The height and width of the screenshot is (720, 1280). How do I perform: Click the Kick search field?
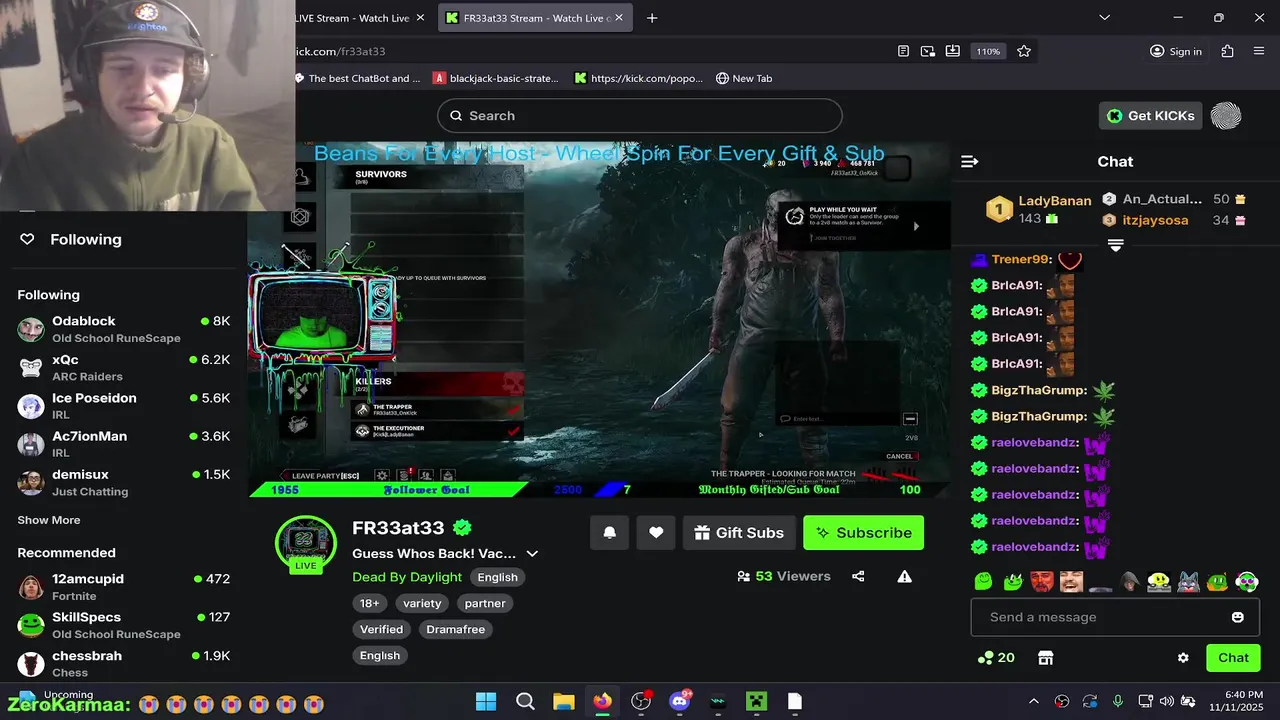point(639,116)
